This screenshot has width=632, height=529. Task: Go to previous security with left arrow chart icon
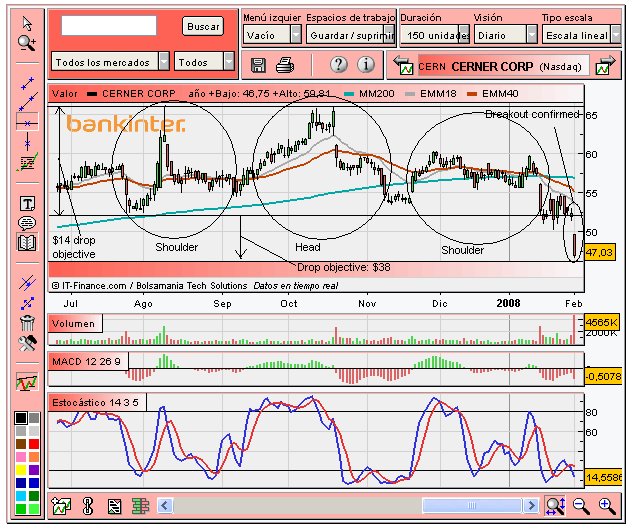click(x=403, y=65)
